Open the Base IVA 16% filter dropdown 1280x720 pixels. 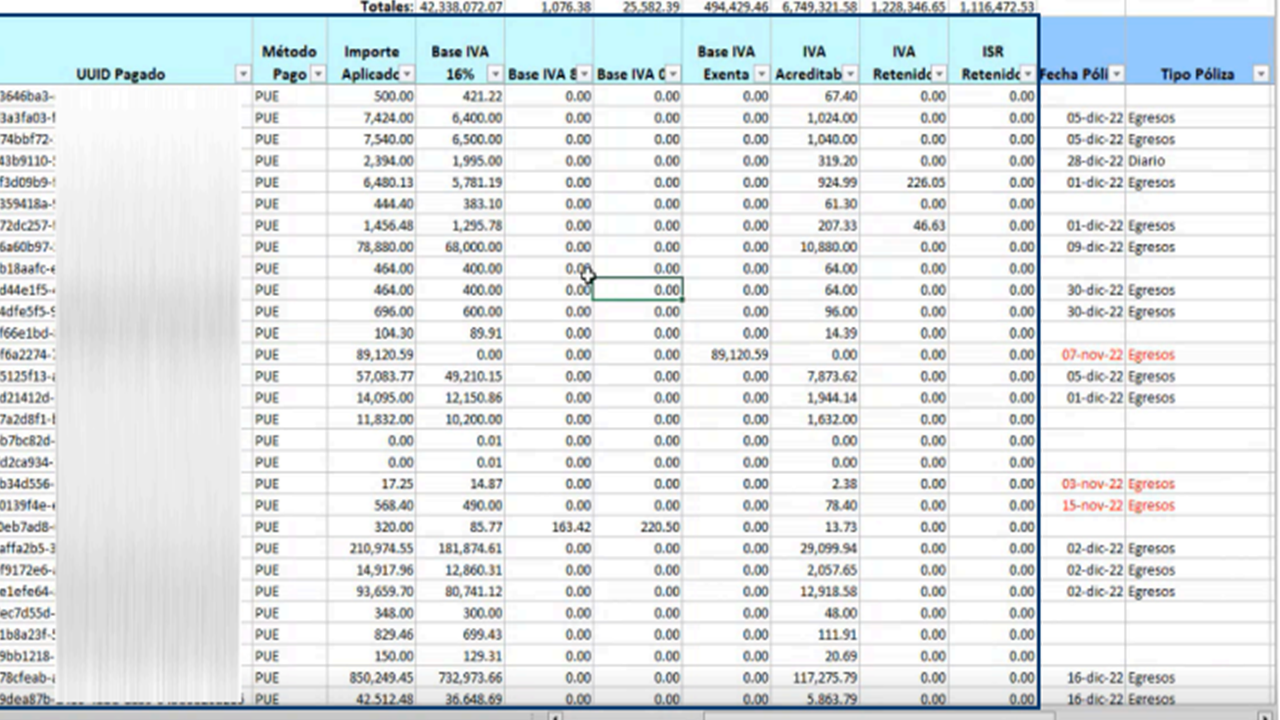tap(494, 74)
